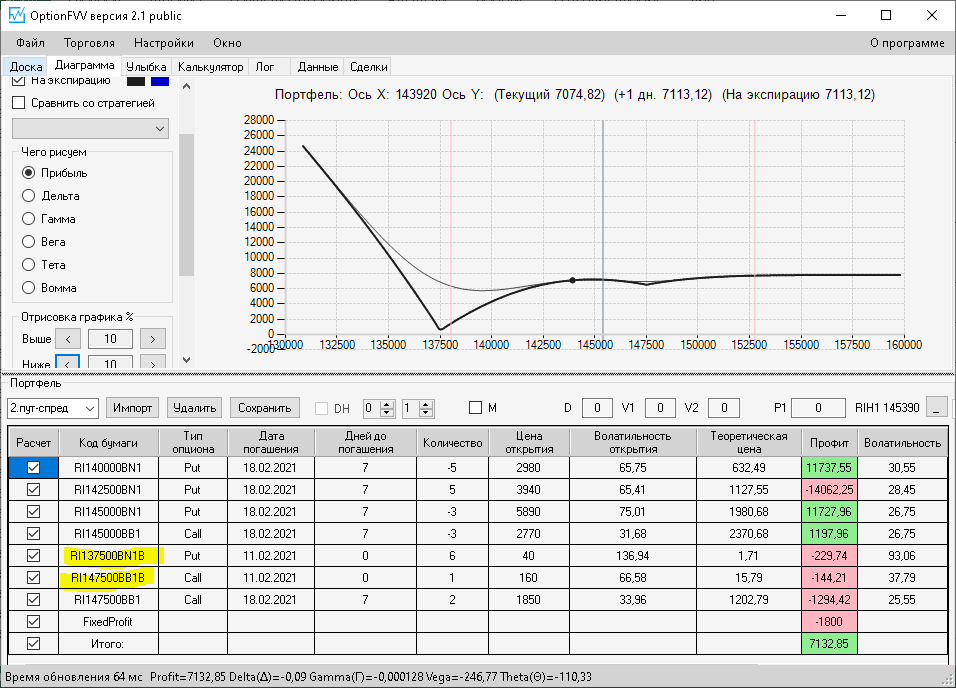Uncheck the RI142500BN1 row checkbox
Viewport: 956px width, 688px height.
click(x=34, y=490)
